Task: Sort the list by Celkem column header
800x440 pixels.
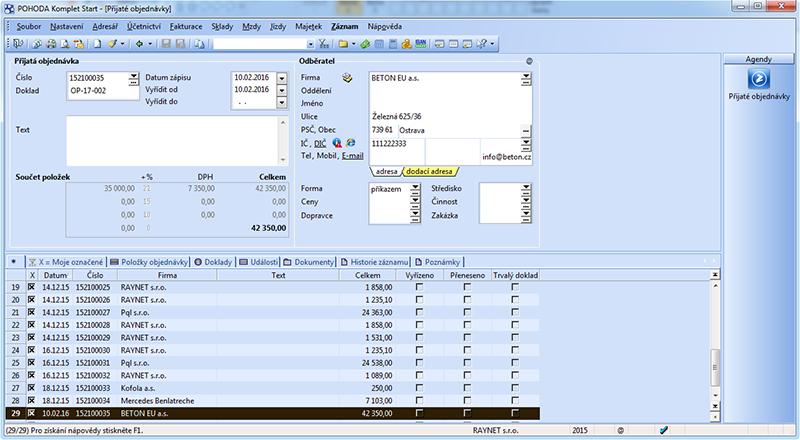Action: coord(368,275)
